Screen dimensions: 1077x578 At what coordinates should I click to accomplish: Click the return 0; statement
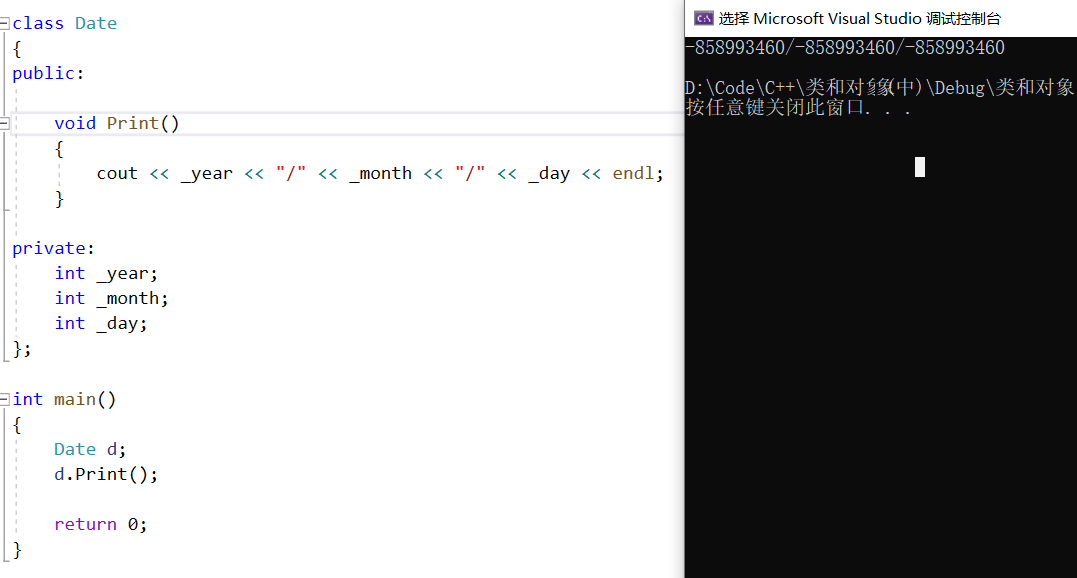tap(100, 524)
